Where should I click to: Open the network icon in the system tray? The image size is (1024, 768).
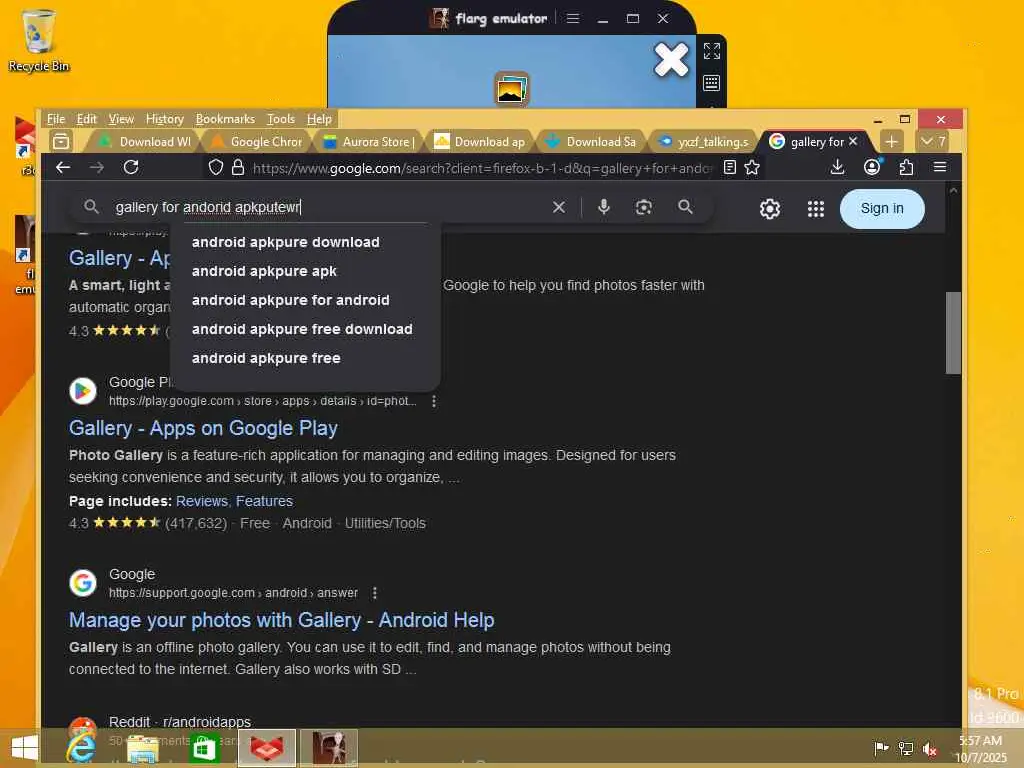pyautogui.click(x=905, y=748)
